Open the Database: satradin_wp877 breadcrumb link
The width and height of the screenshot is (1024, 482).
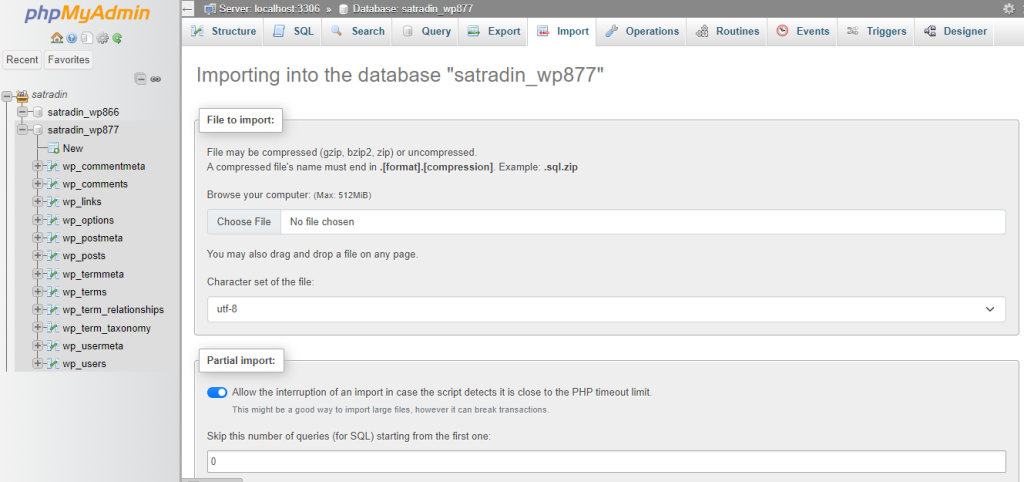(413, 9)
